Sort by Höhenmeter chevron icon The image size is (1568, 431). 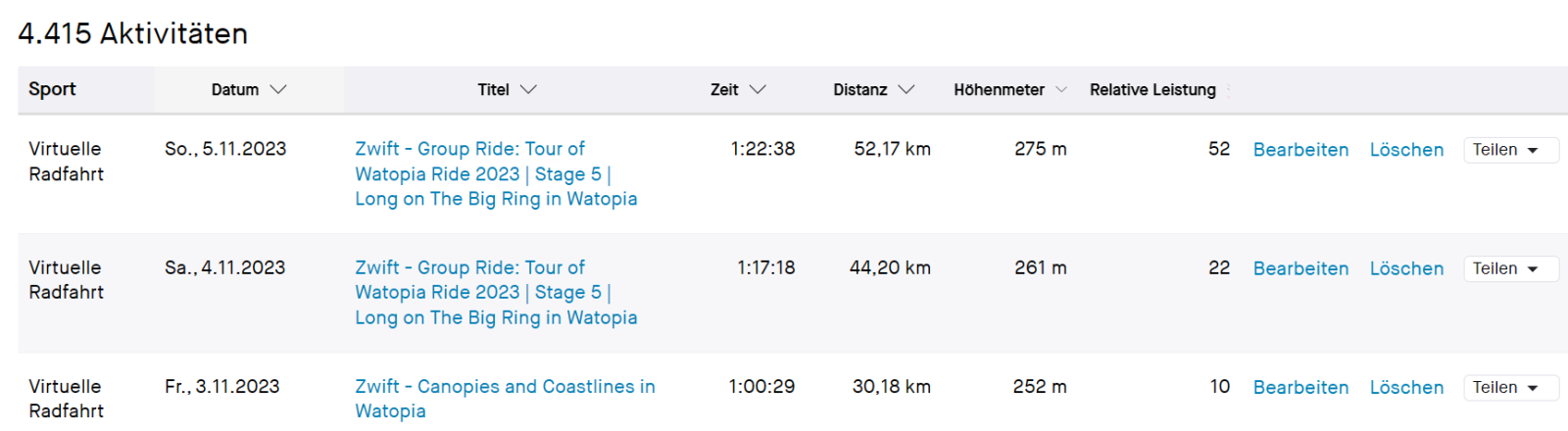[x=1061, y=90]
